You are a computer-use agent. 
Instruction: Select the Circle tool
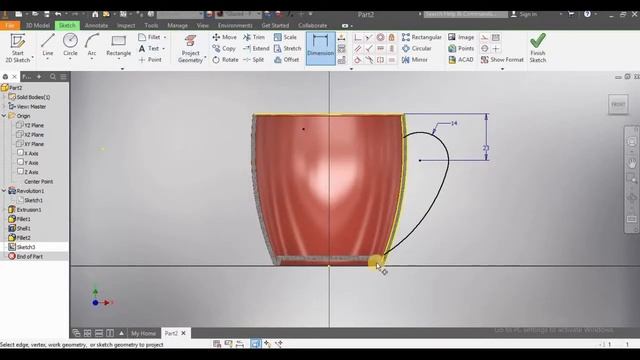point(70,45)
